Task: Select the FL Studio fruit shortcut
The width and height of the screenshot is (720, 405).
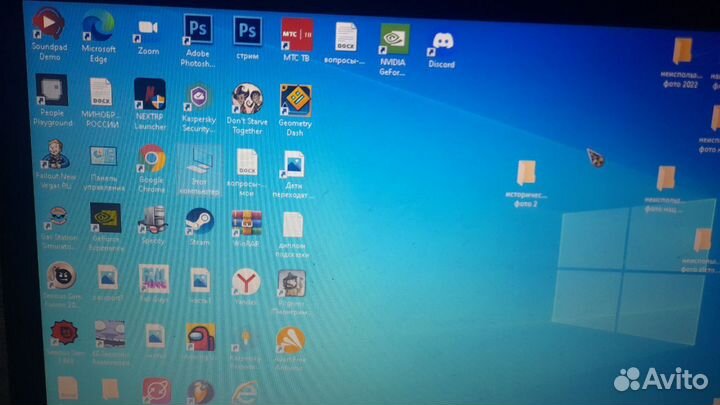Action: point(201,392)
